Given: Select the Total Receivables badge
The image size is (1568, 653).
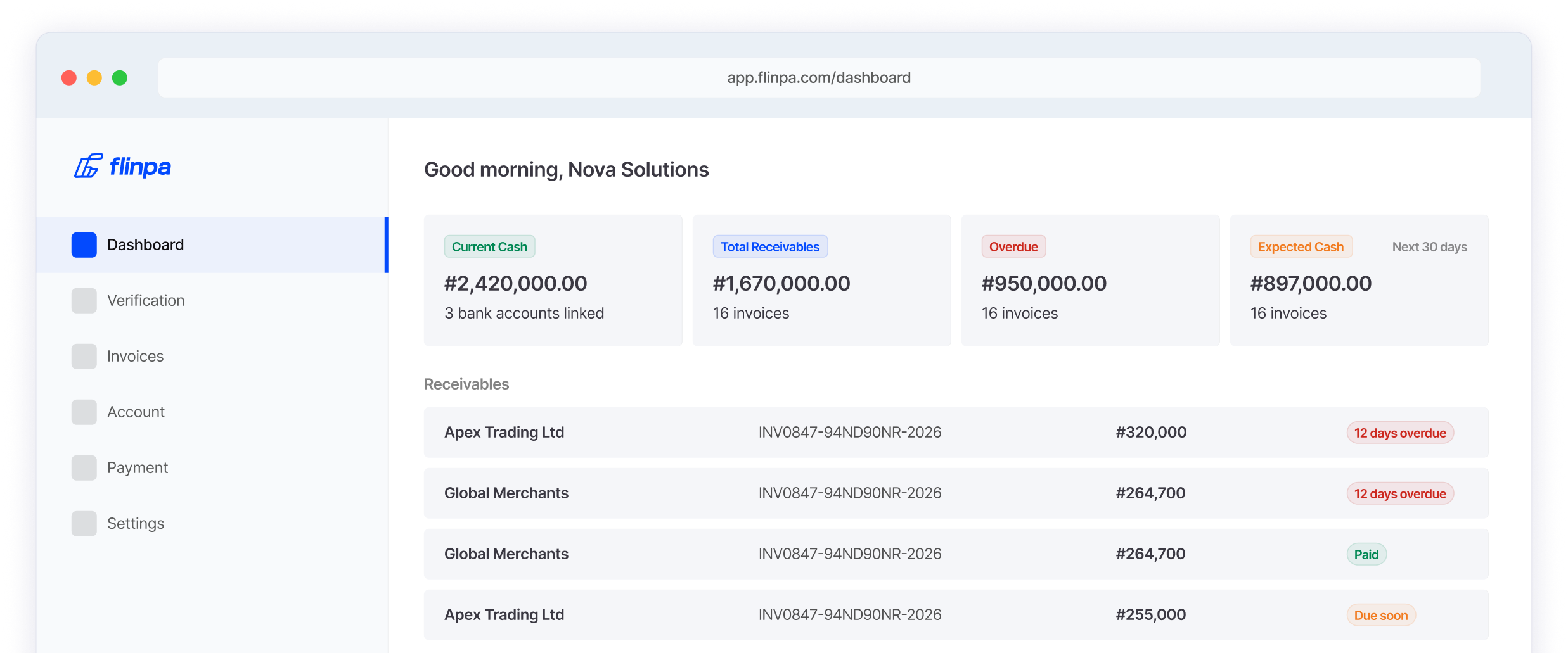Looking at the screenshot, I should (769, 246).
